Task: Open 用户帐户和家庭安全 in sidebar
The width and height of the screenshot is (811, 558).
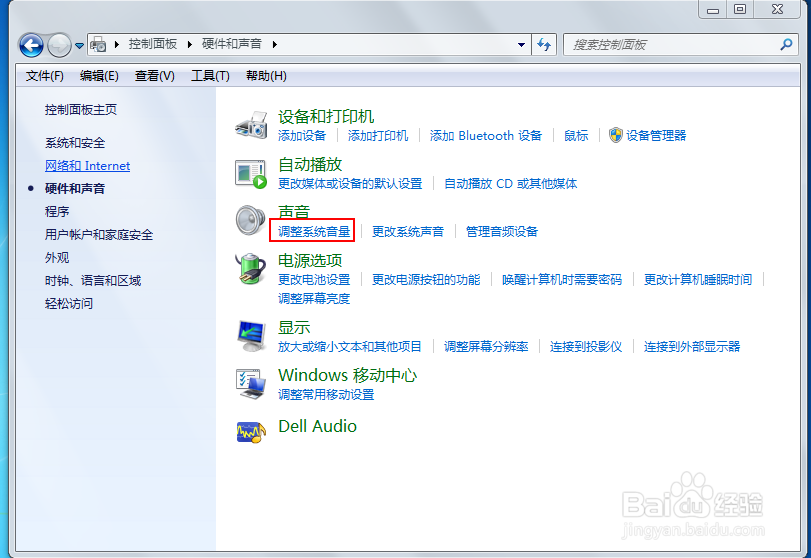Action: tap(99, 235)
